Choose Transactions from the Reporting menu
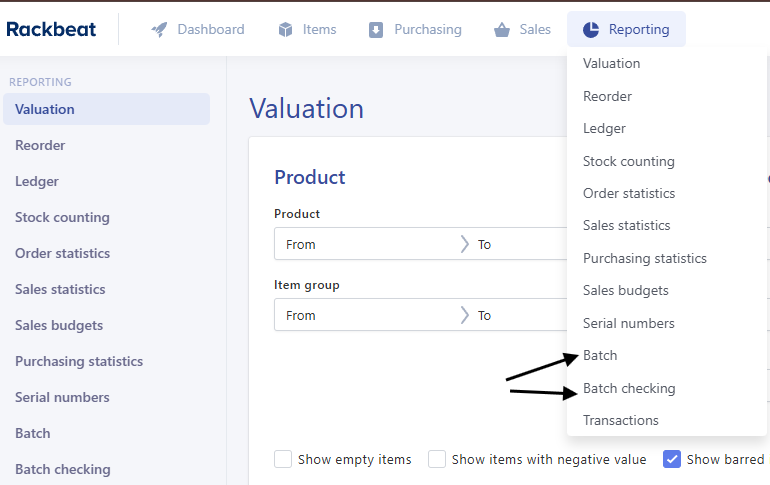The height and width of the screenshot is (485, 770). click(620, 420)
